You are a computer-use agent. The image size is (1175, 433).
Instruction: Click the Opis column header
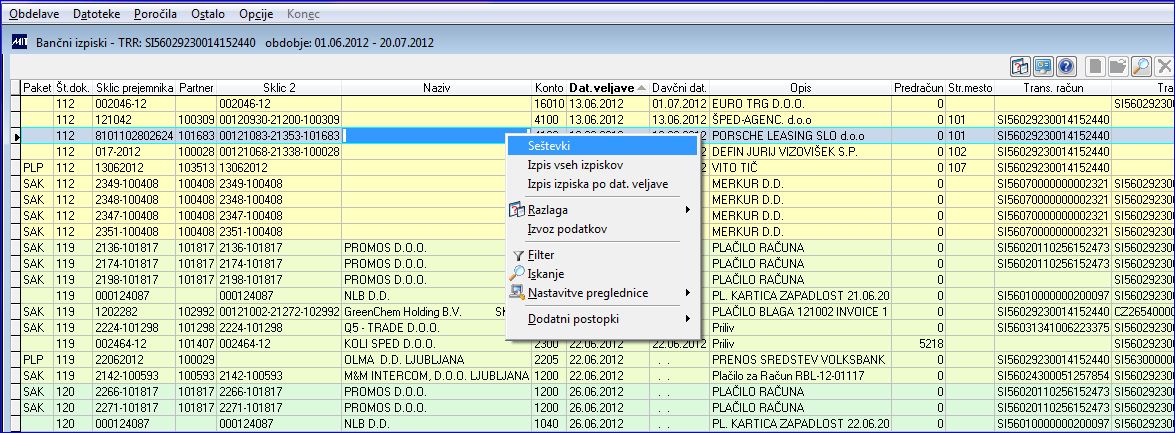click(800, 88)
